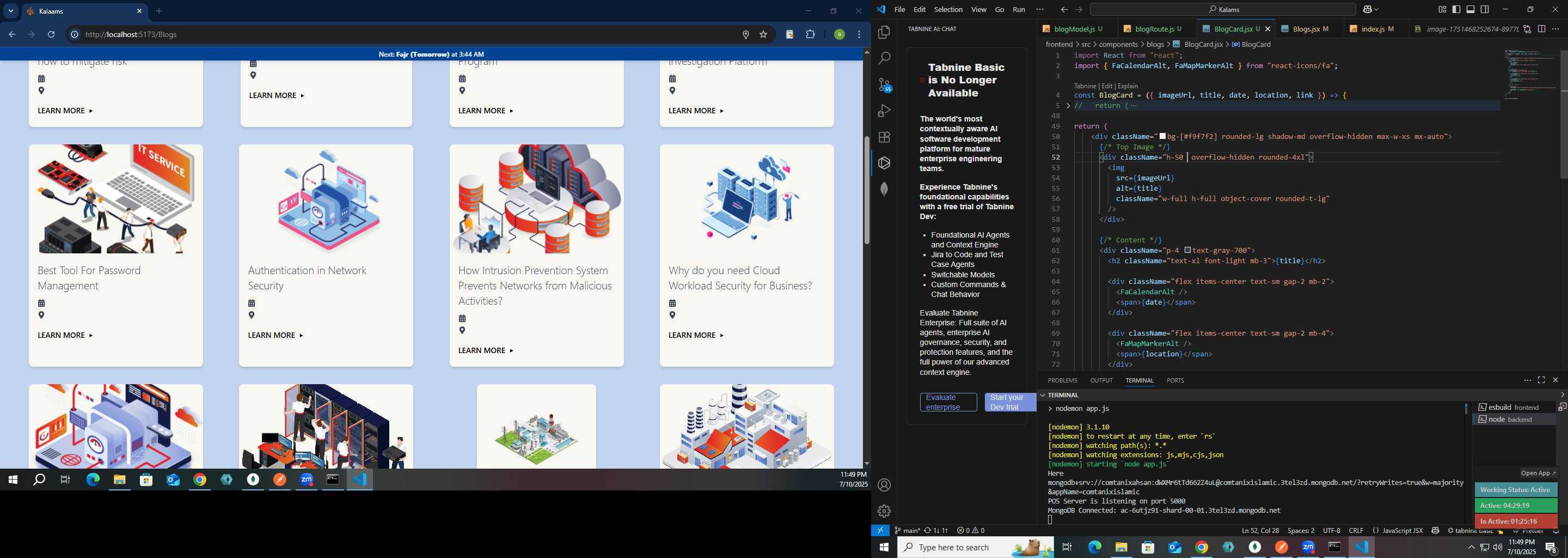Open errors and warnings count in status bar
Image resolution: width=1568 pixels, height=558 pixels.
[970, 531]
